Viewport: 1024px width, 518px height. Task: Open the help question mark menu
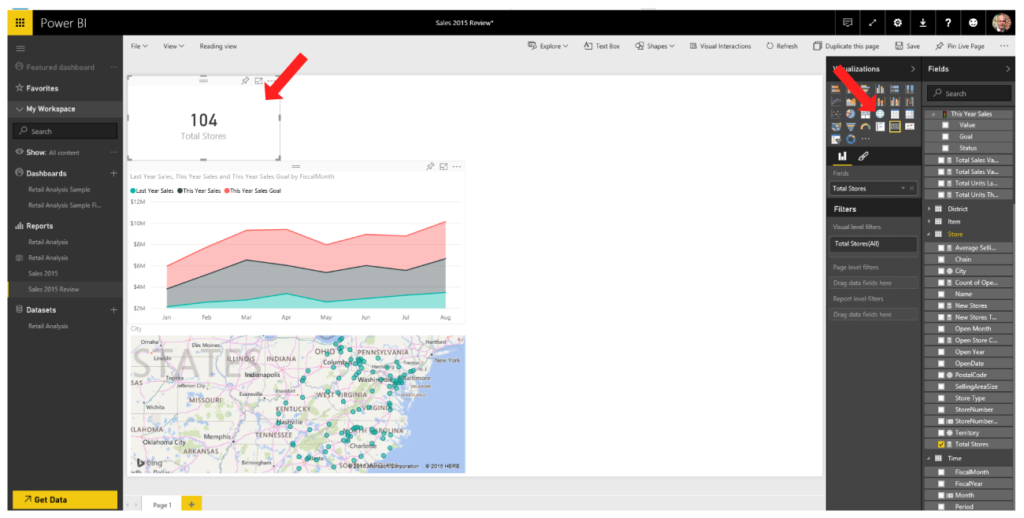[x=948, y=23]
